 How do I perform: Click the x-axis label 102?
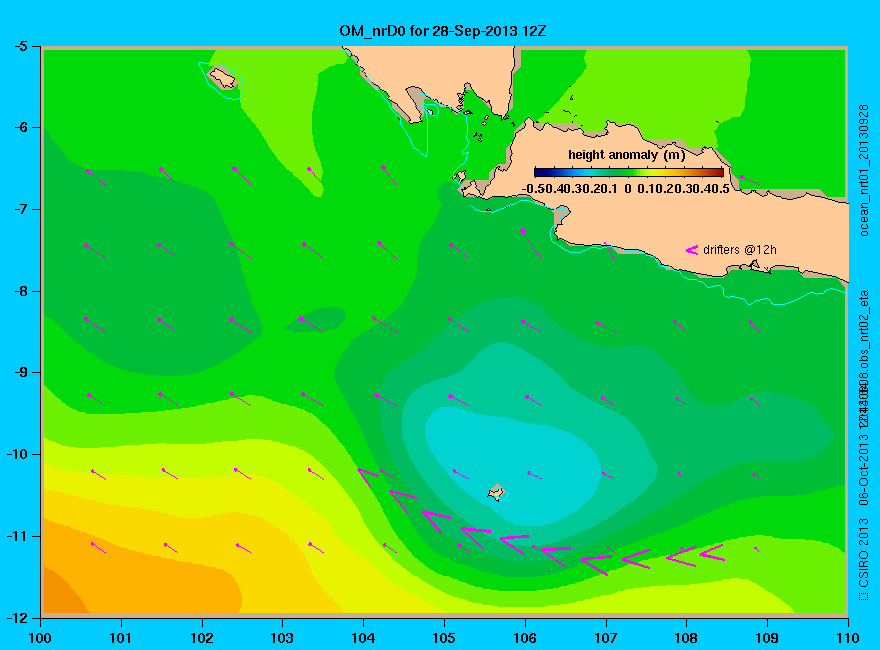(x=201, y=638)
